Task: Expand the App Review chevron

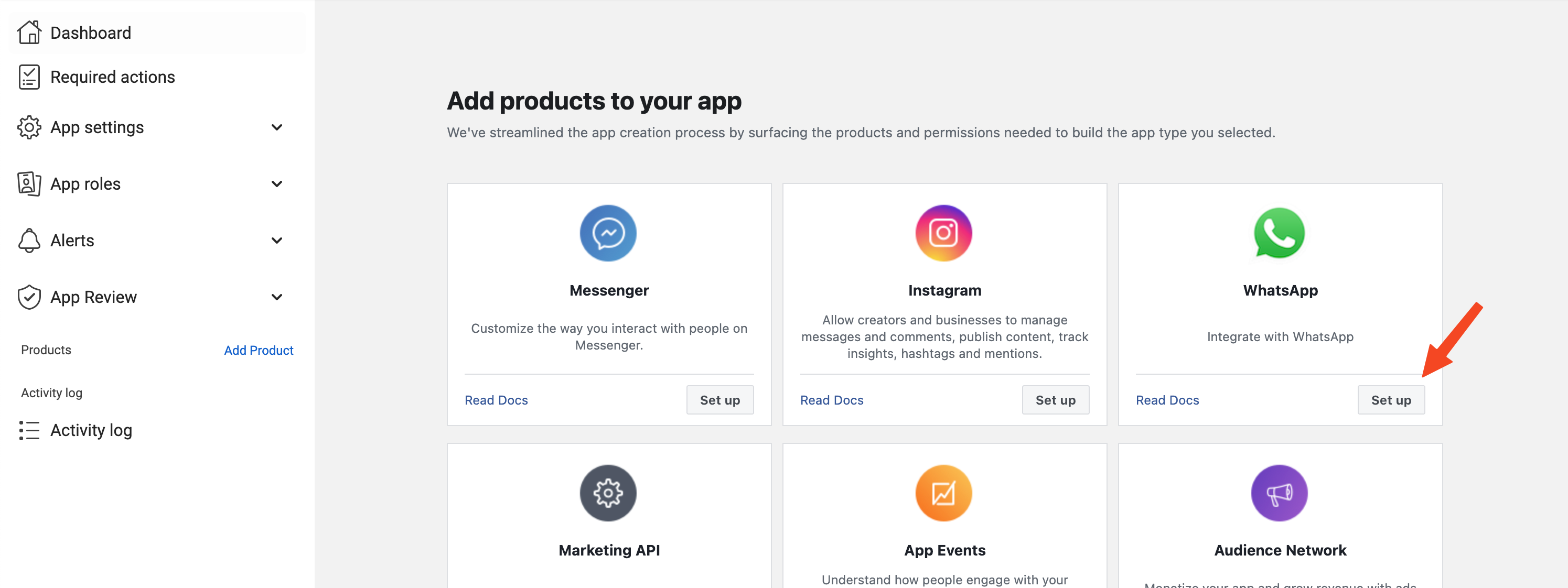Action: coord(277,297)
